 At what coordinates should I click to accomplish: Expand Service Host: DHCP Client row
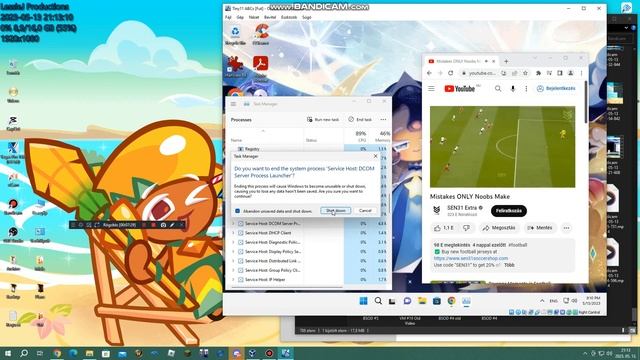point(233,233)
